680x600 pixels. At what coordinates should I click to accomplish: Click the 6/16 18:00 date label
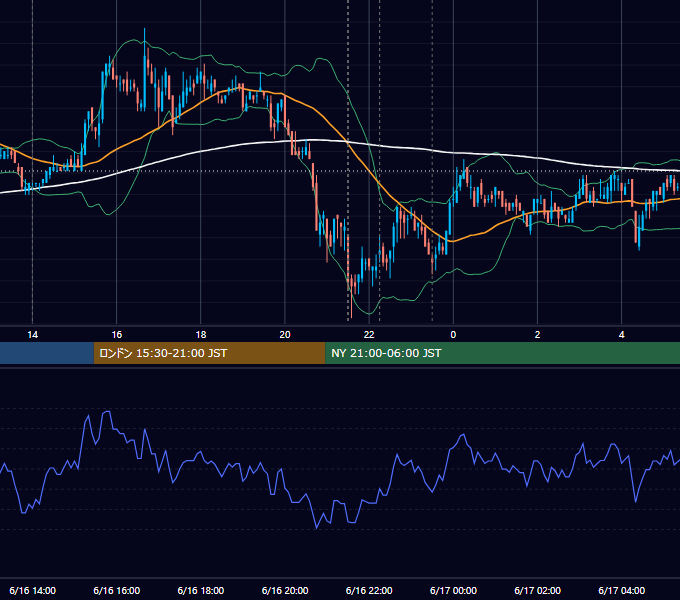pos(201,590)
